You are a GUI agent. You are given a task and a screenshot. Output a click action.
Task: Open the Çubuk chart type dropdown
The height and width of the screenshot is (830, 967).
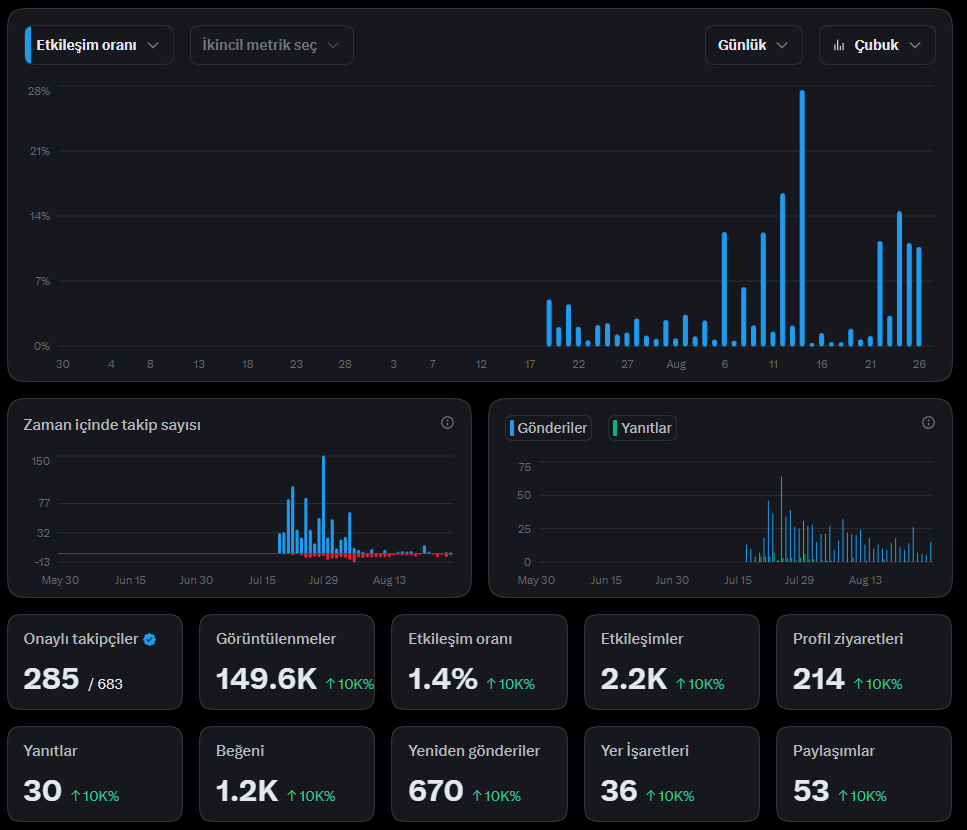(x=877, y=45)
